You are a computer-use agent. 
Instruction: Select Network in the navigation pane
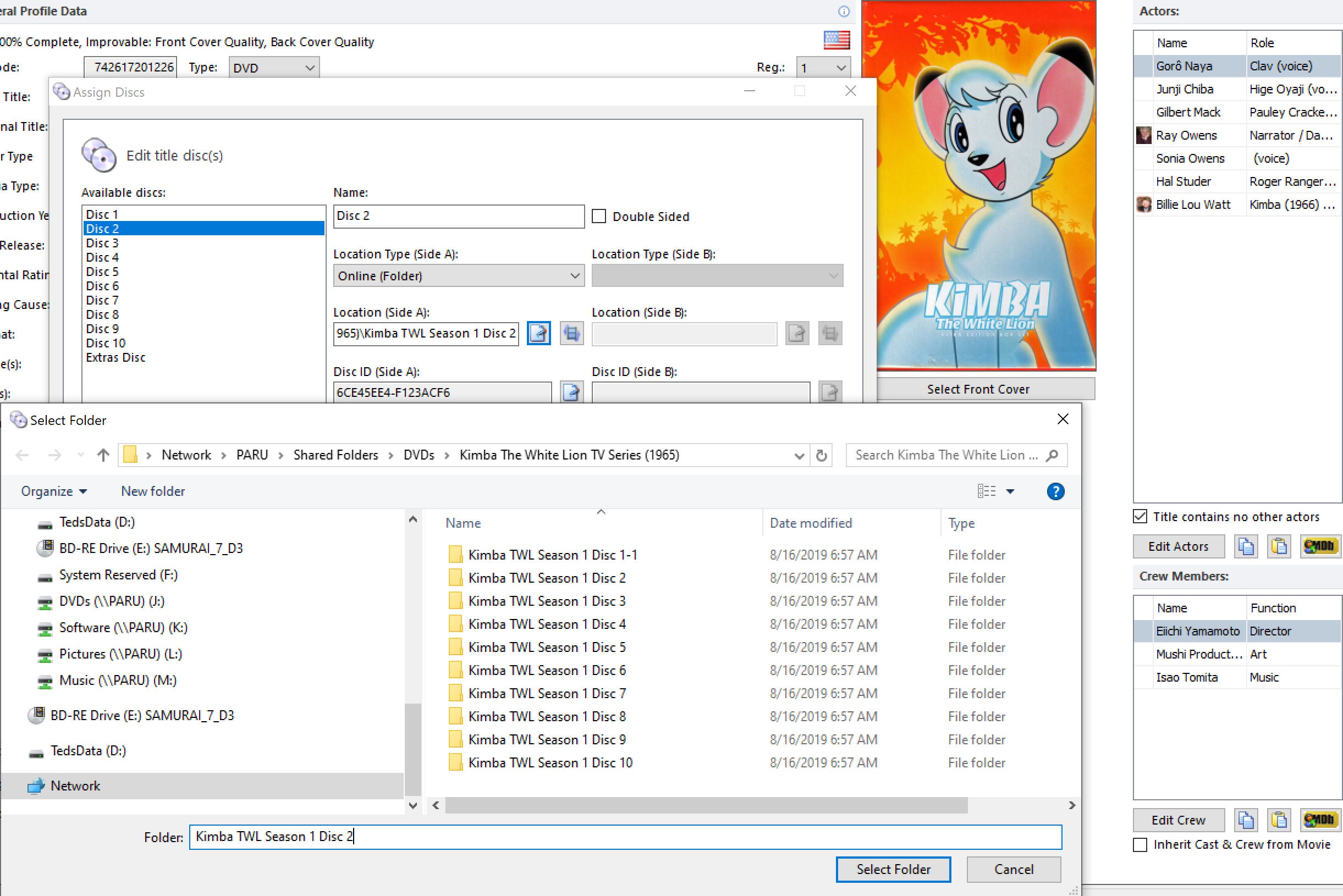pos(202,786)
